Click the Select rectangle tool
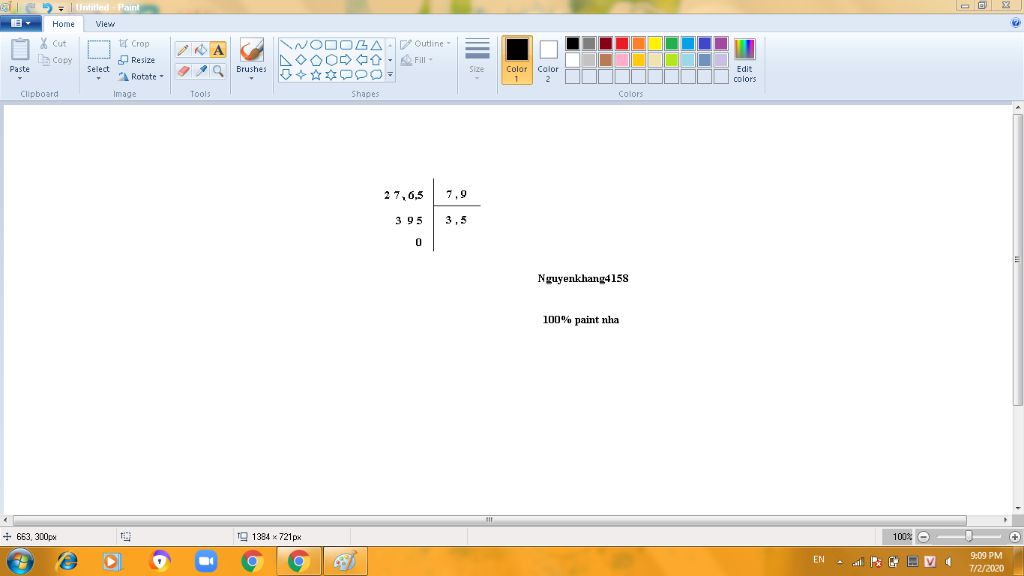This screenshot has width=1024, height=576. coord(99,50)
